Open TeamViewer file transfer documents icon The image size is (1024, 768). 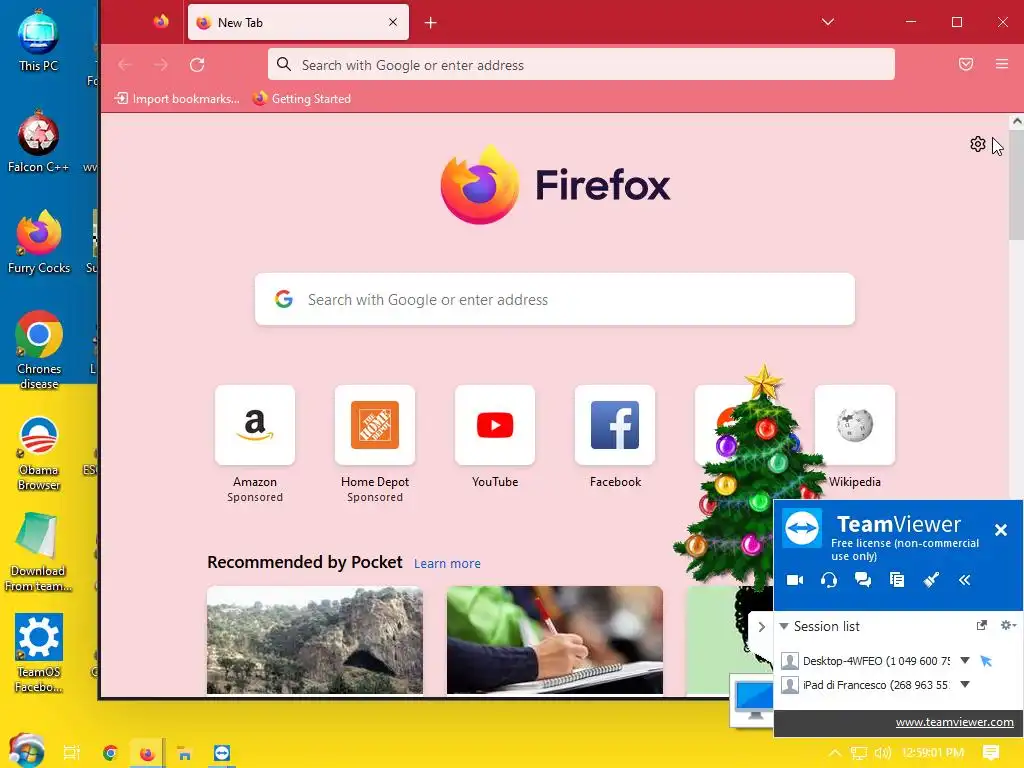897,580
